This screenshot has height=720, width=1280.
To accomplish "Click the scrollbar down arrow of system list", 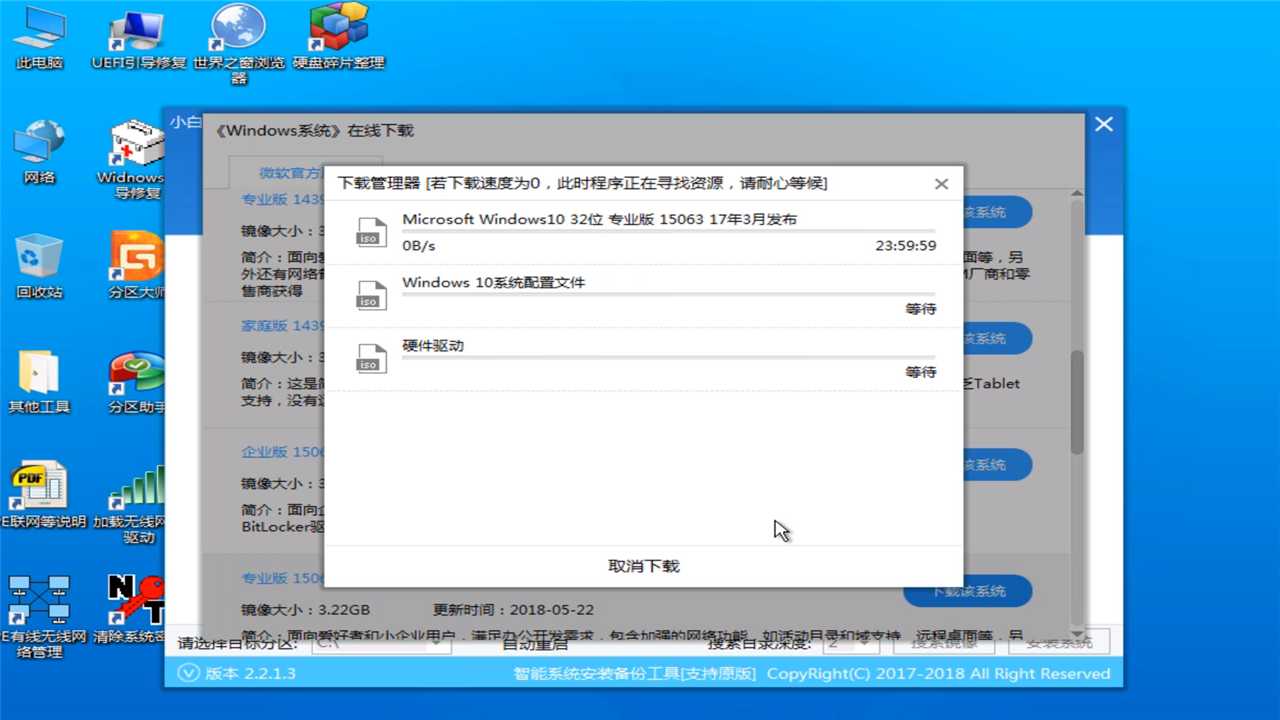I will tap(1077, 634).
